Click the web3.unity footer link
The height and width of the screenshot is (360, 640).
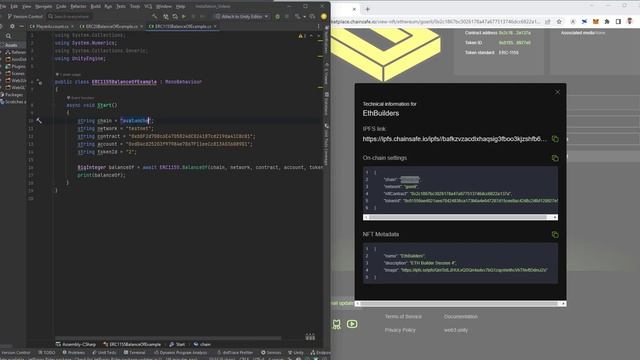coord(456,330)
